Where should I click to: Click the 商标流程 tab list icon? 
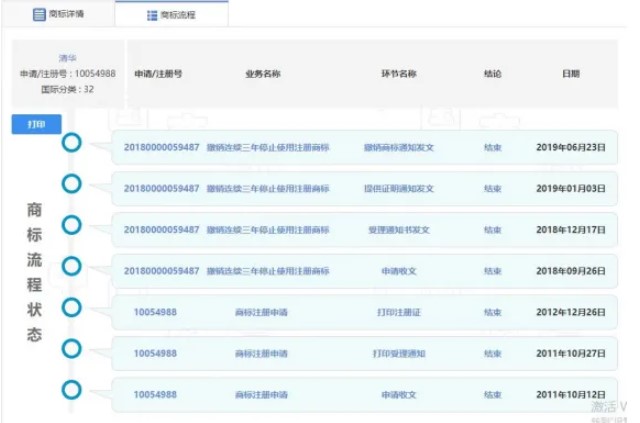[152, 16]
